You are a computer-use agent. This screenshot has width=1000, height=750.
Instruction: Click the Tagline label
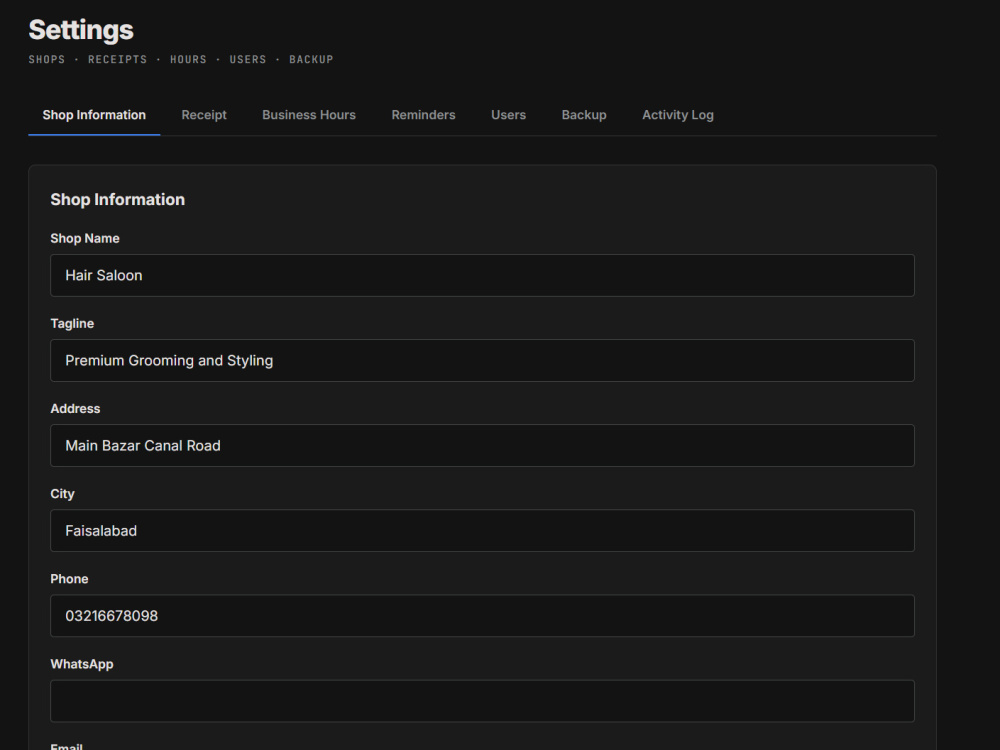(x=72, y=323)
